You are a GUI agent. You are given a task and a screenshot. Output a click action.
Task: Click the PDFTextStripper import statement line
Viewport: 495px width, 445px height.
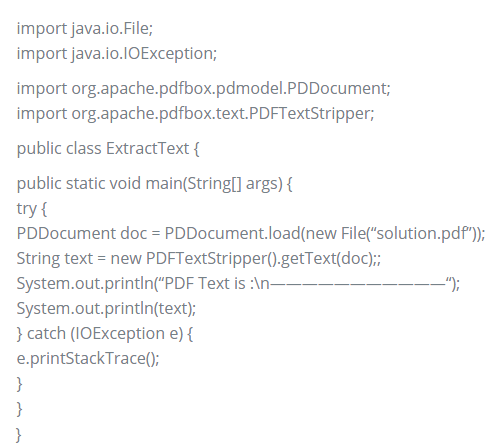pyautogui.click(x=195, y=114)
